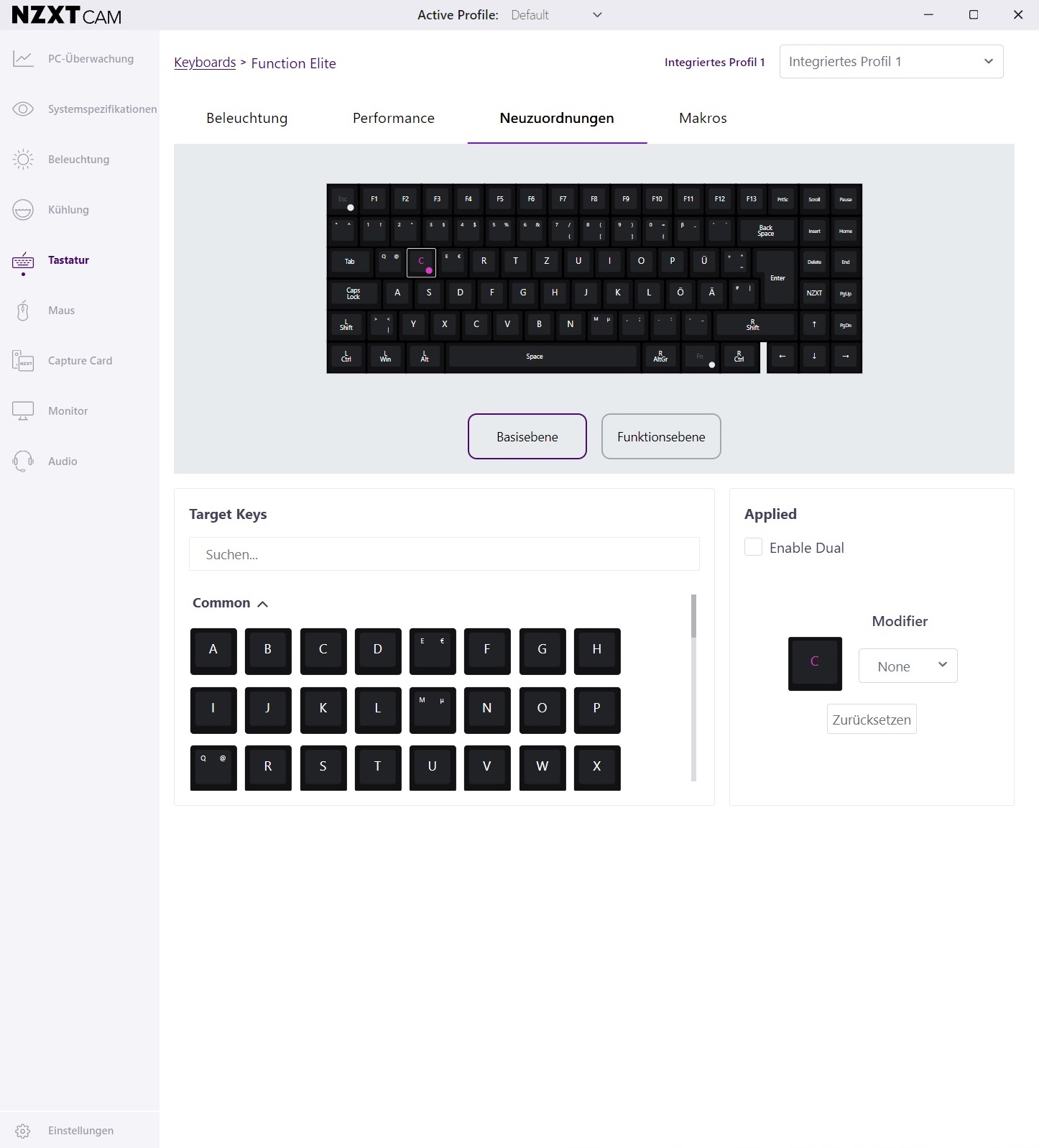This screenshot has height=1148, width=1039.
Task: Open the Maus mouse icon
Action: [x=23, y=311]
